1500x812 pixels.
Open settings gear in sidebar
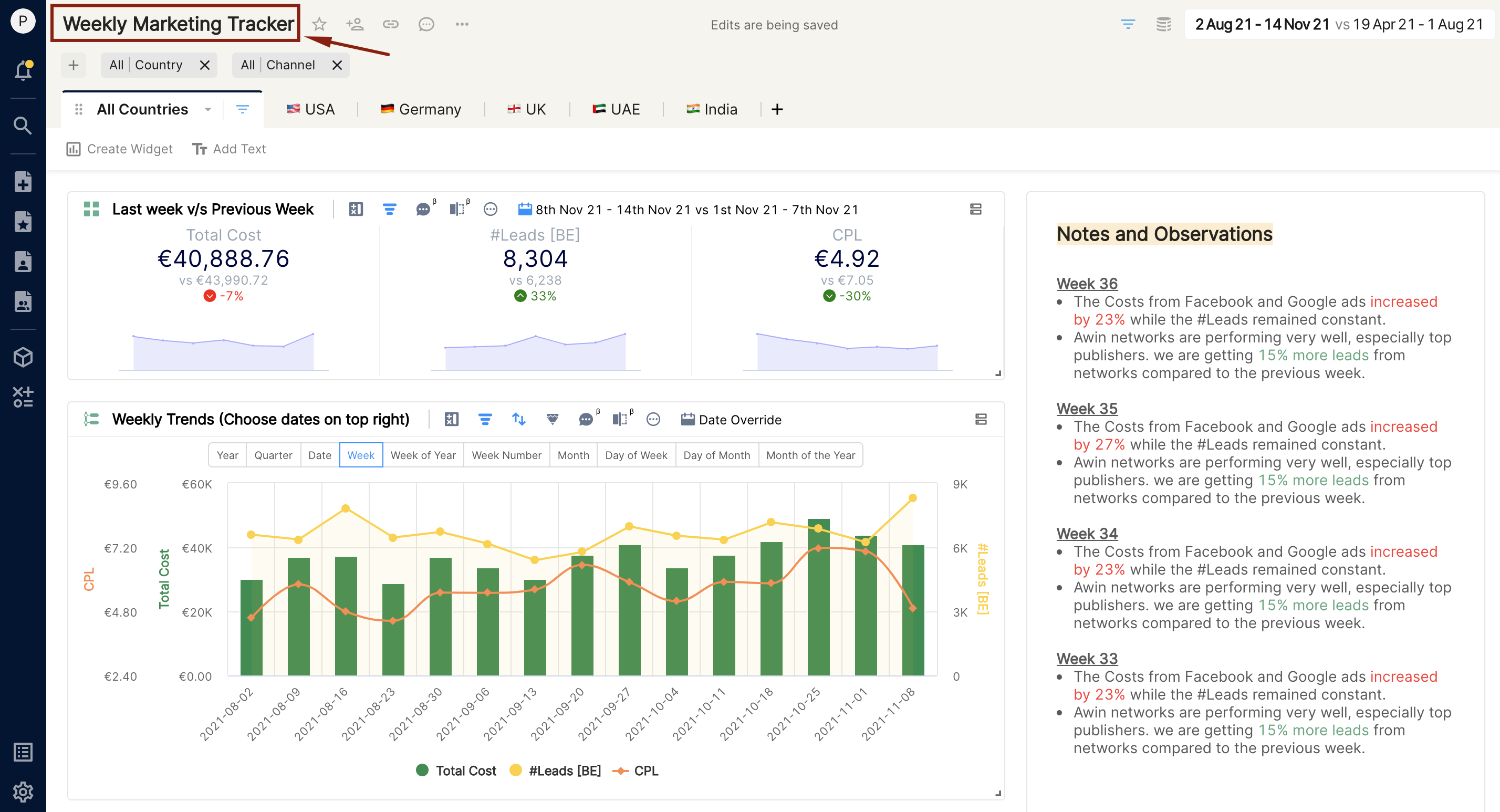[x=23, y=792]
